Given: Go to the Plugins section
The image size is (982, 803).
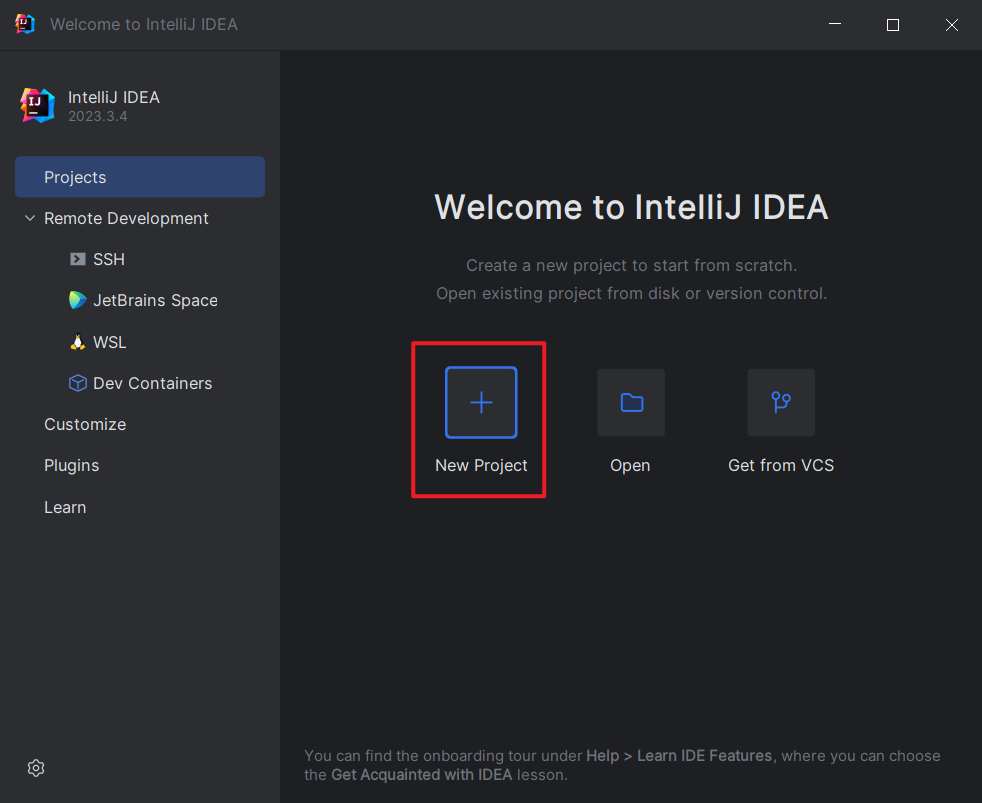Looking at the screenshot, I should (x=72, y=465).
